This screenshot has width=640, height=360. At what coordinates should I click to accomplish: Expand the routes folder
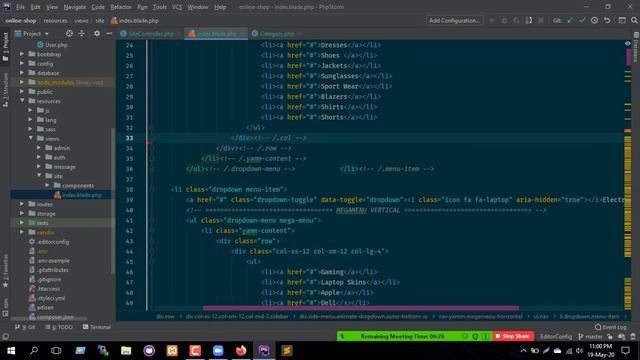click(x=22, y=204)
